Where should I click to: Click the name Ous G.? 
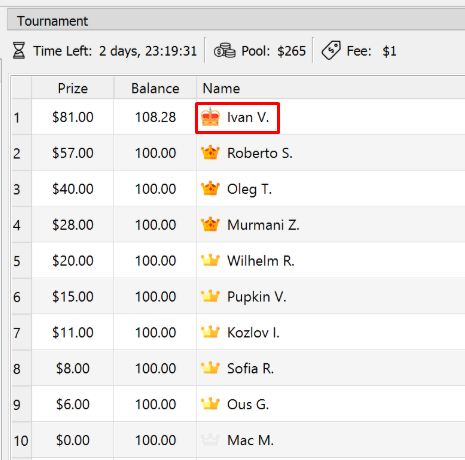(248, 404)
